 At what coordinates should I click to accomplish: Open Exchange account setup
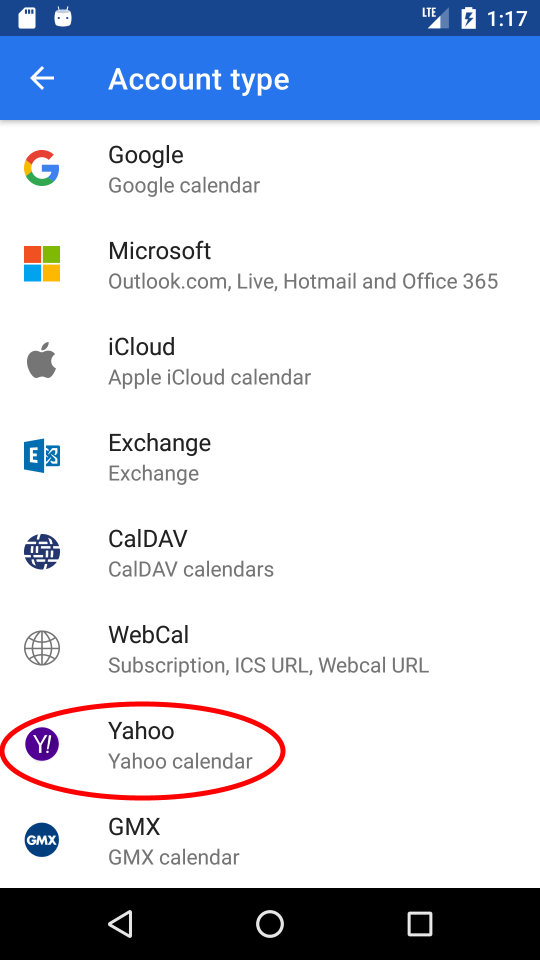[x=270, y=456]
